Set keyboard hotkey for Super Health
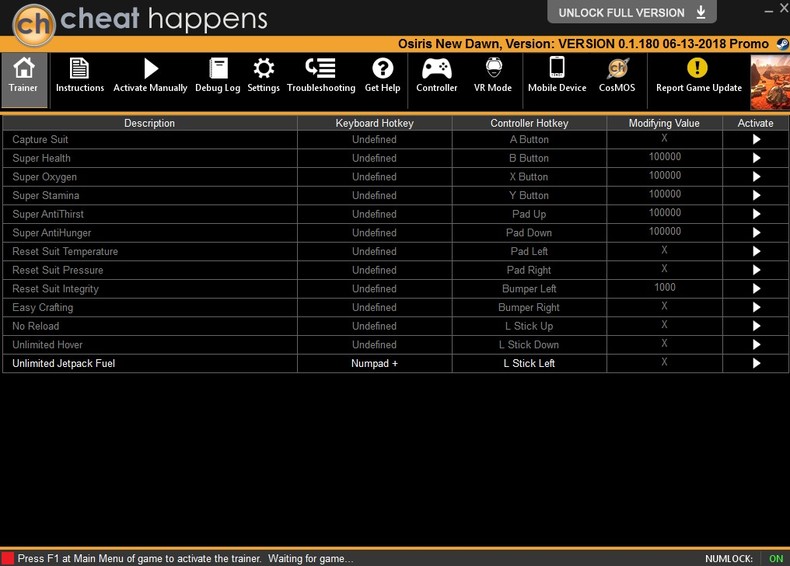The width and height of the screenshot is (790, 566). click(x=374, y=158)
